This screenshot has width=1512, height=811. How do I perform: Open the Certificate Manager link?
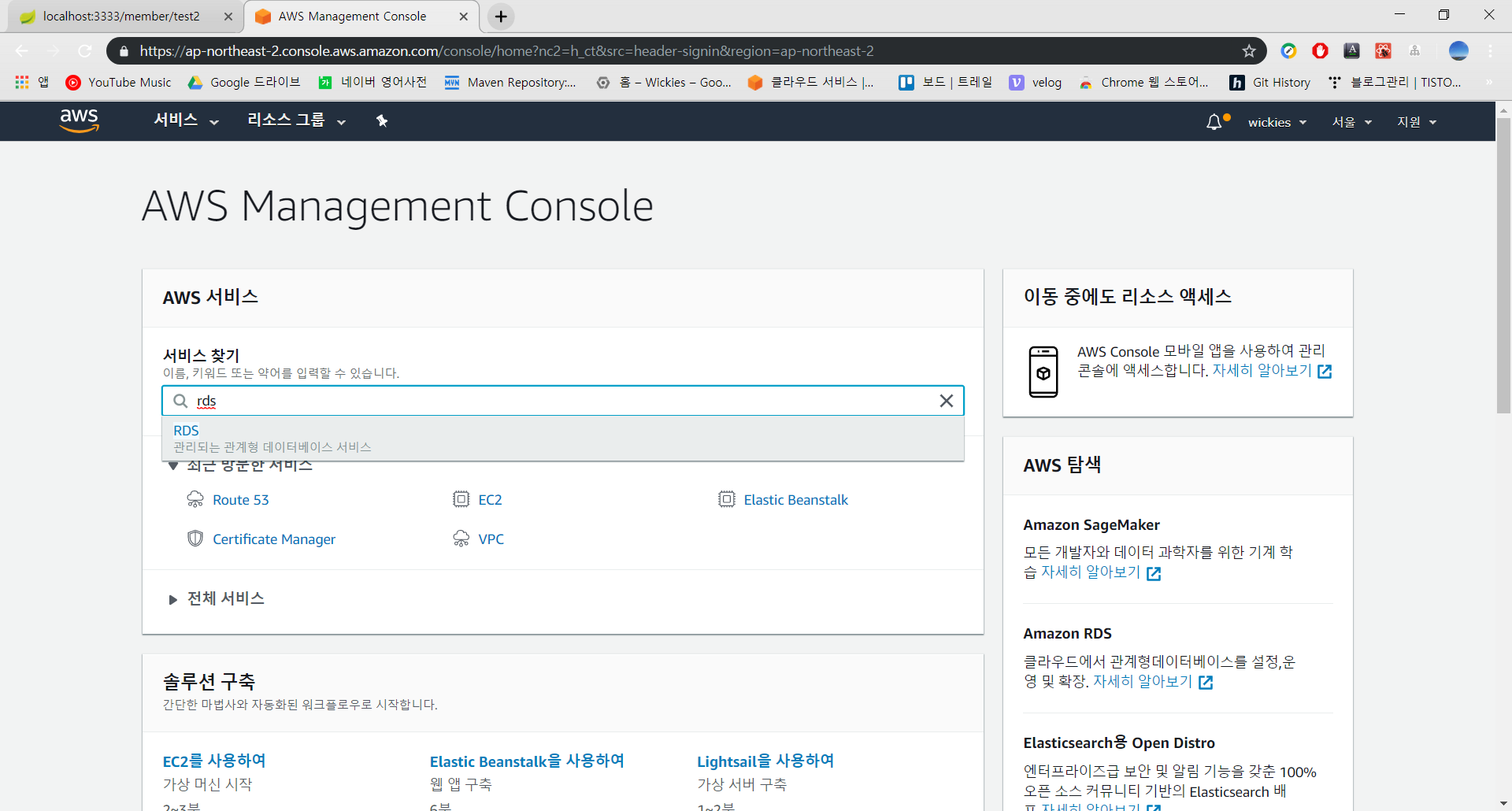[273, 539]
